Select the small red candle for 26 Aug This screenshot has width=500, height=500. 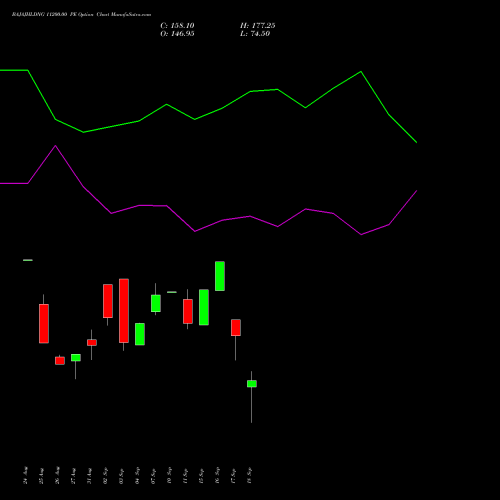(60, 361)
